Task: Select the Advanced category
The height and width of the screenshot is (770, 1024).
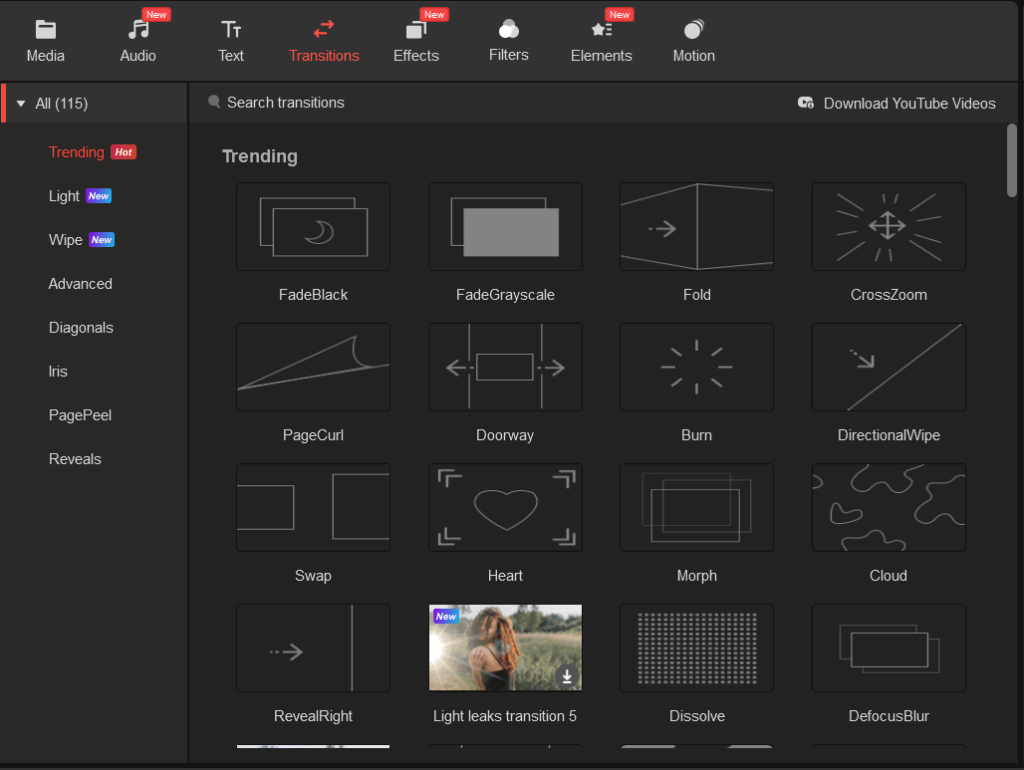Action: (80, 283)
